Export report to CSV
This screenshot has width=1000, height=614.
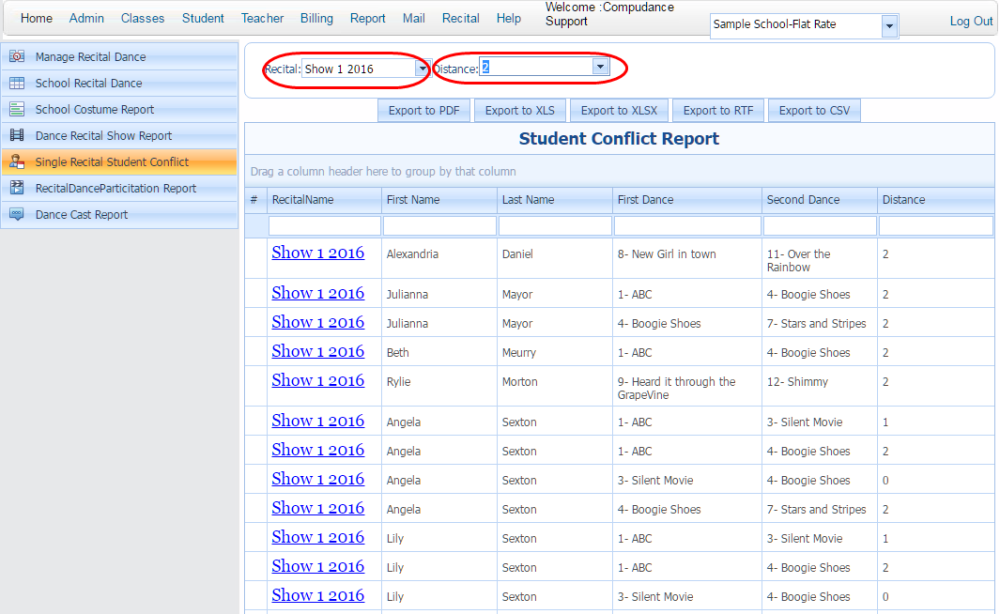click(x=814, y=110)
